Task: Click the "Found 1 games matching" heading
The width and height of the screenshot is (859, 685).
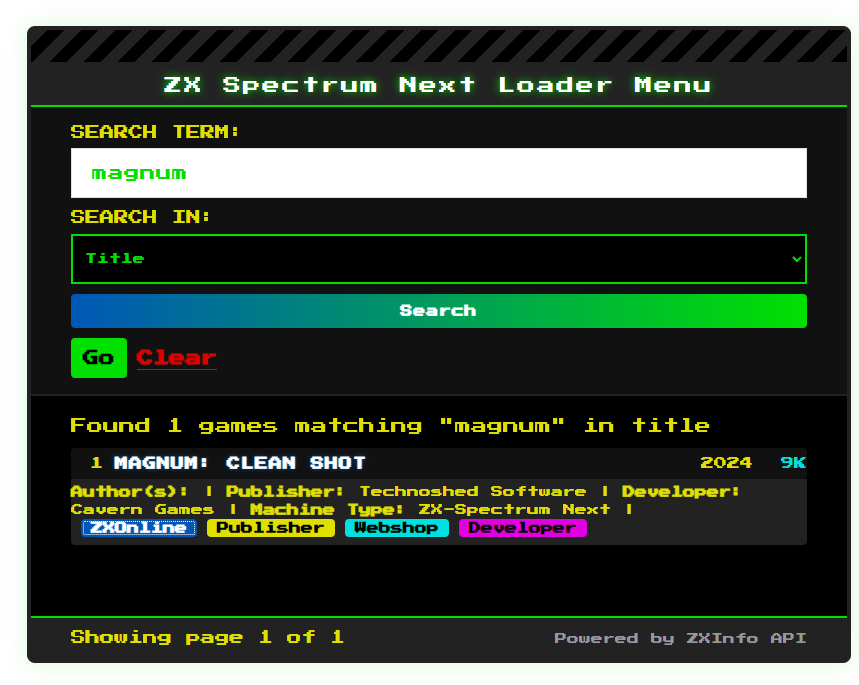Action: (x=389, y=426)
